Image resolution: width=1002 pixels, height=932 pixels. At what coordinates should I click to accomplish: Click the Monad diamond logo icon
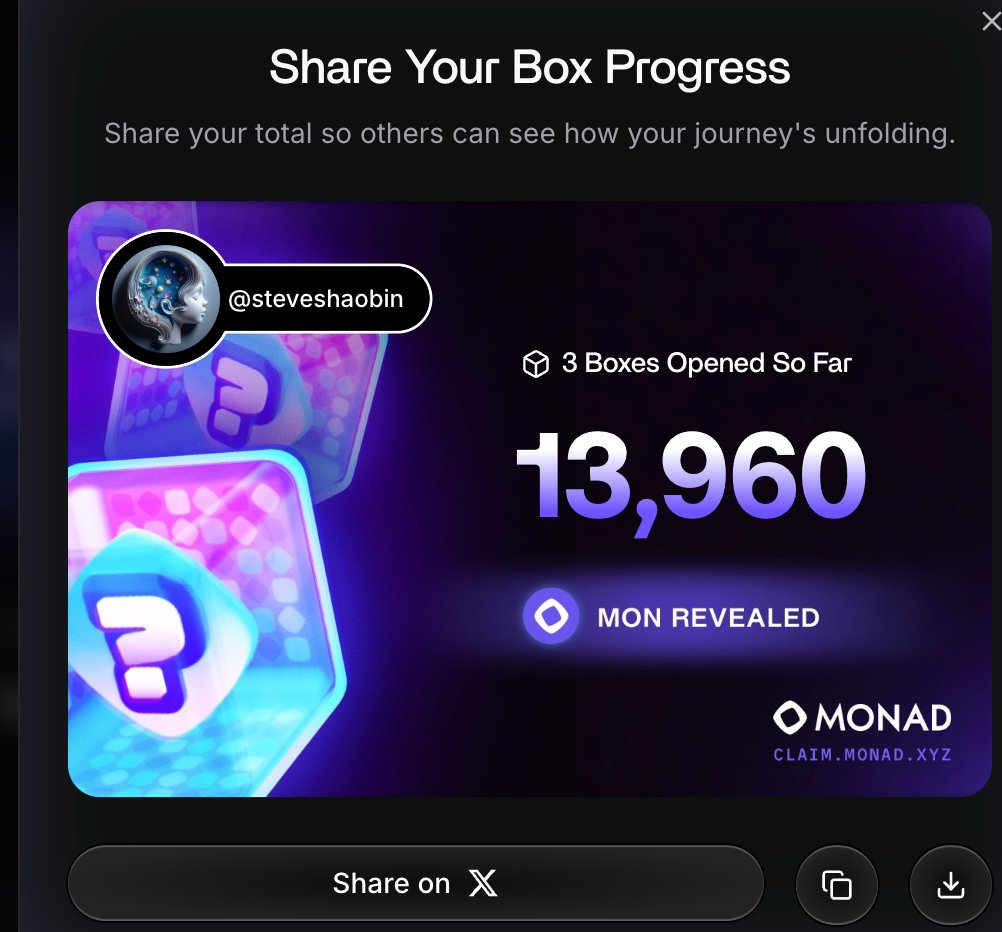click(x=790, y=717)
